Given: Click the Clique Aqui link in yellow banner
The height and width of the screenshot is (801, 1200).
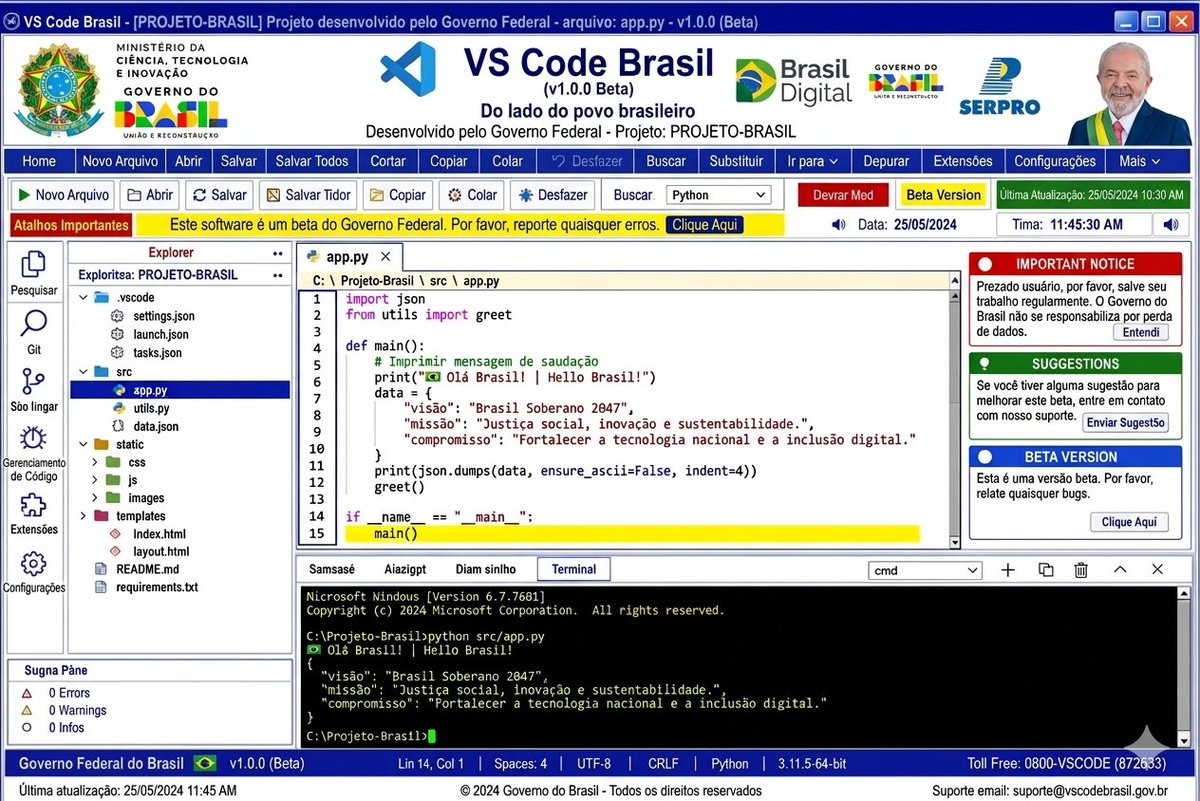Looking at the screenshot, I should tap(705, 225).
